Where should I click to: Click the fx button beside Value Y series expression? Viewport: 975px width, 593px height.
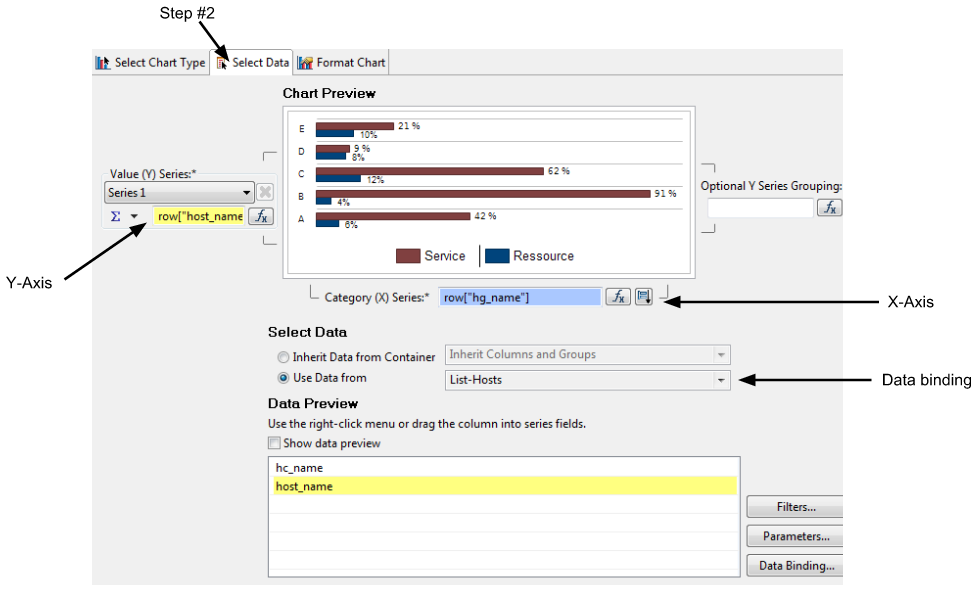(x=260, y=216)
